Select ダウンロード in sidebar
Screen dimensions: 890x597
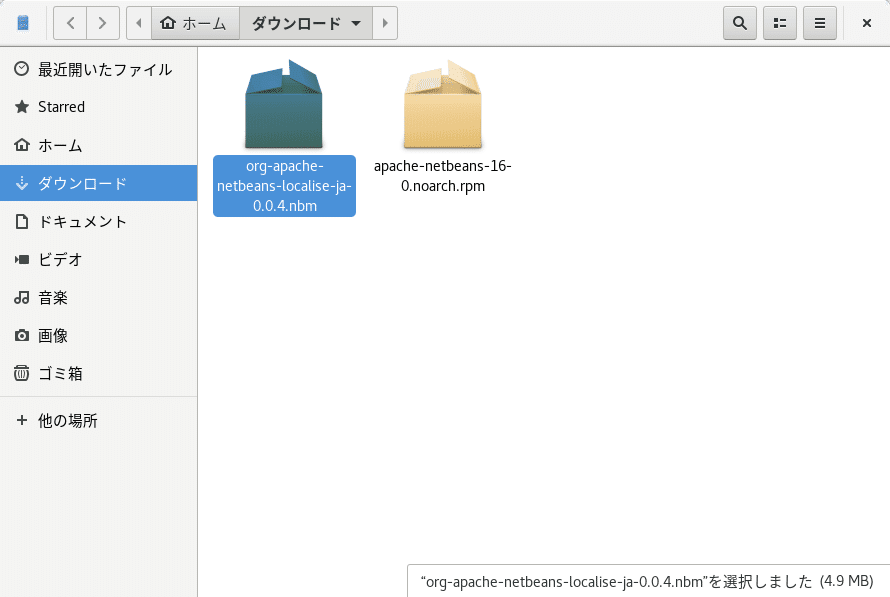(99, 183)
